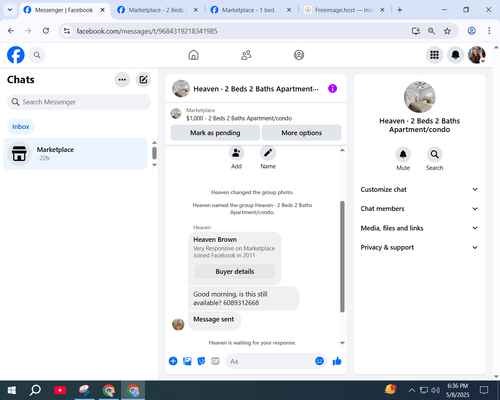Screen dimensions: 500x400
Task: Send a thumbs-up like
Action: [337, 361]
